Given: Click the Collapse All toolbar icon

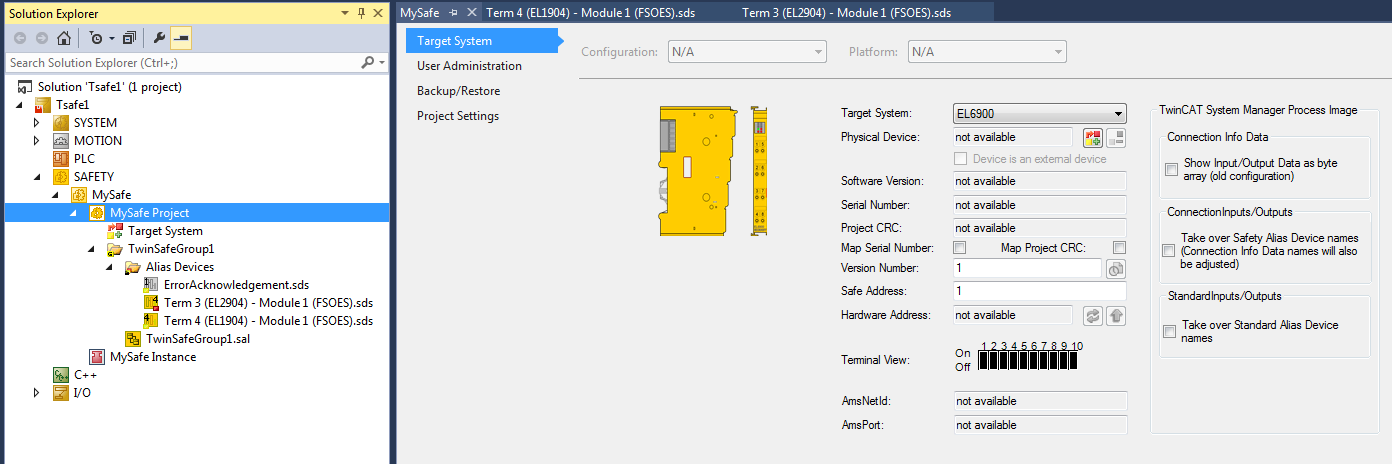Looking at the screenshot, I should click(x=129, y=38).
